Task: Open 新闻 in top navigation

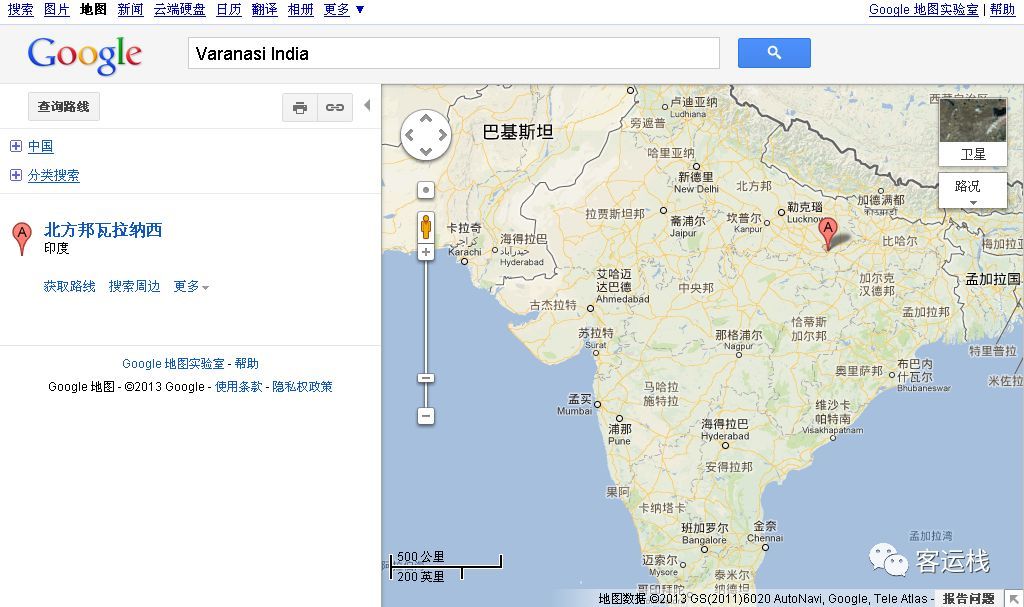Action: [131, 10]
